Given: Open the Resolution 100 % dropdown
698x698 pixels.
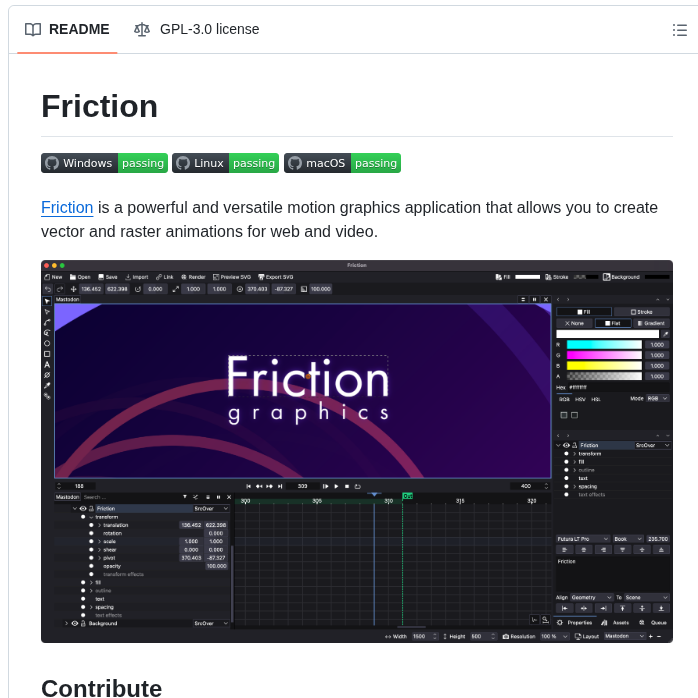Looking at the screenshot, I should [x=554, y=637].
